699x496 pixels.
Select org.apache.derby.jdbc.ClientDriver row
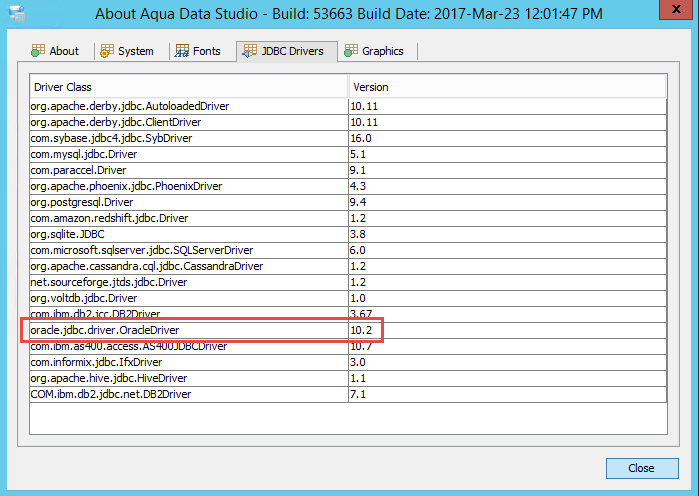click(348, 122)
